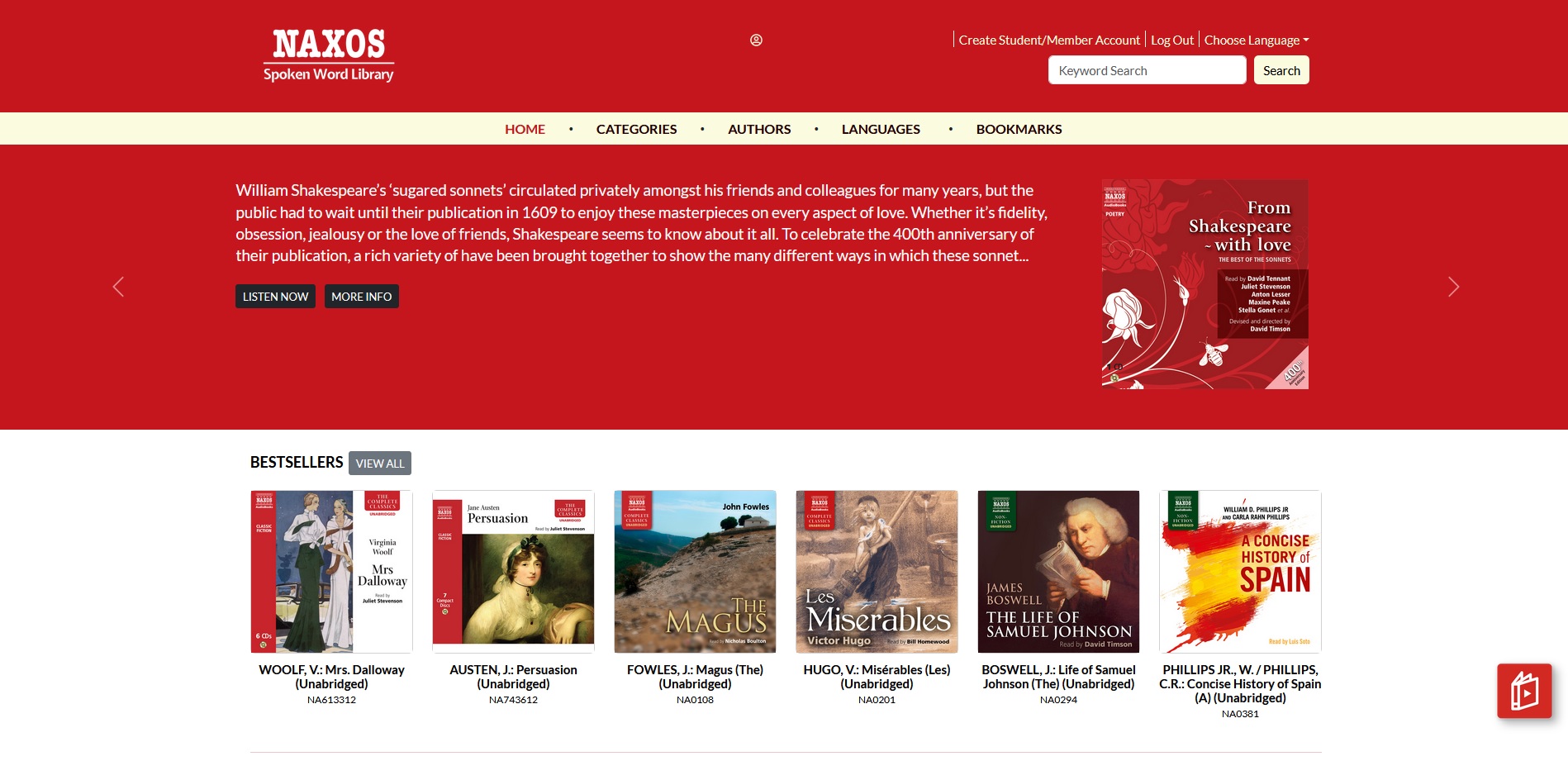The height and width of the screenshot is (761, 1568).
Task: View all bestsellers
Action: (380, 464)
